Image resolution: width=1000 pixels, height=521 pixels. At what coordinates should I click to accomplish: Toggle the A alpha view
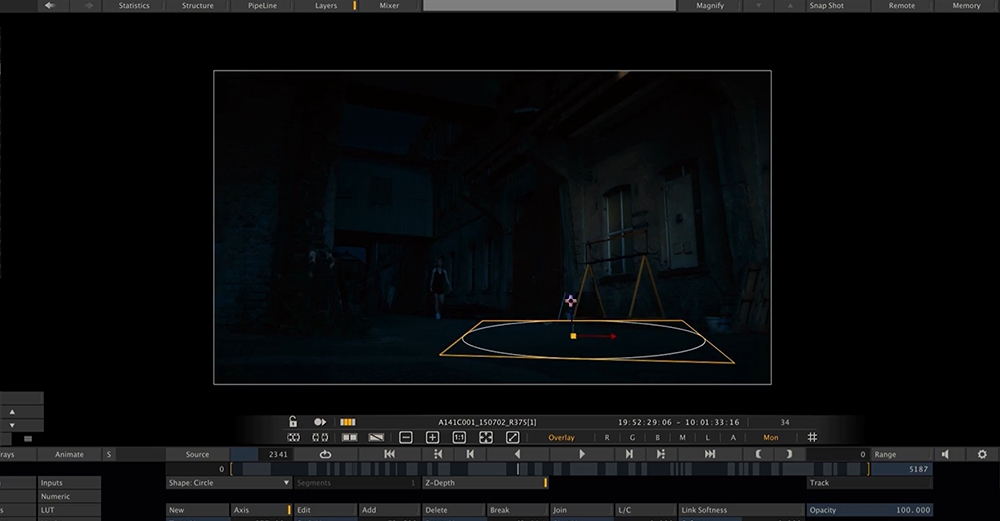(x=733, y=437)
